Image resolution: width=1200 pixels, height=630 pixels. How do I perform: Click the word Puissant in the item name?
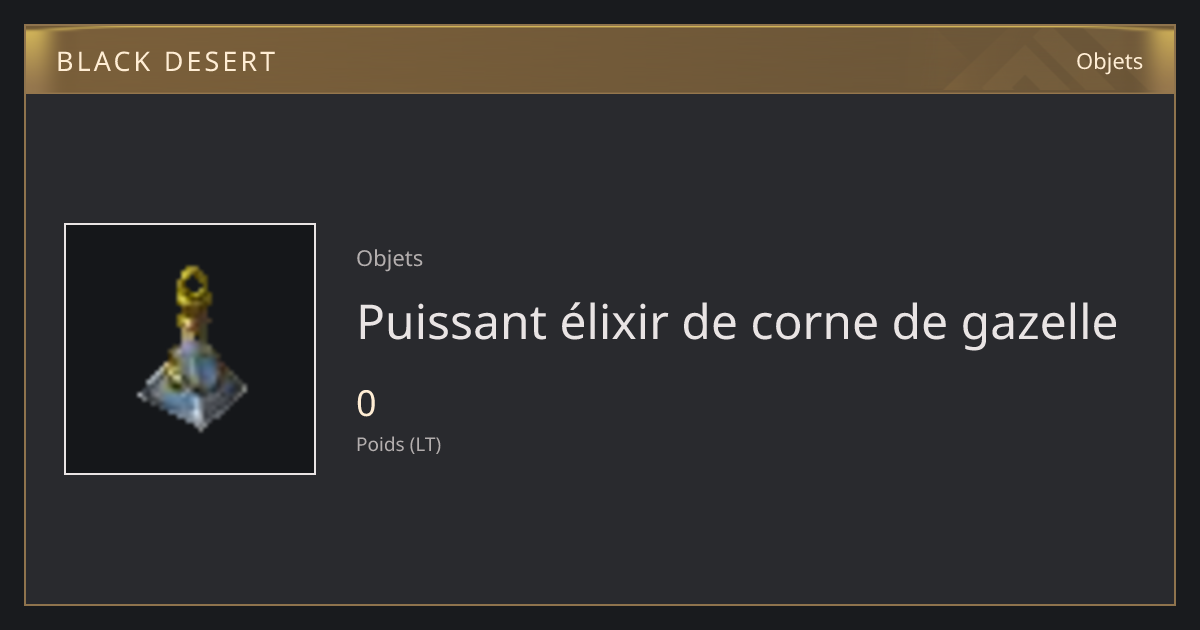point(435,322)
